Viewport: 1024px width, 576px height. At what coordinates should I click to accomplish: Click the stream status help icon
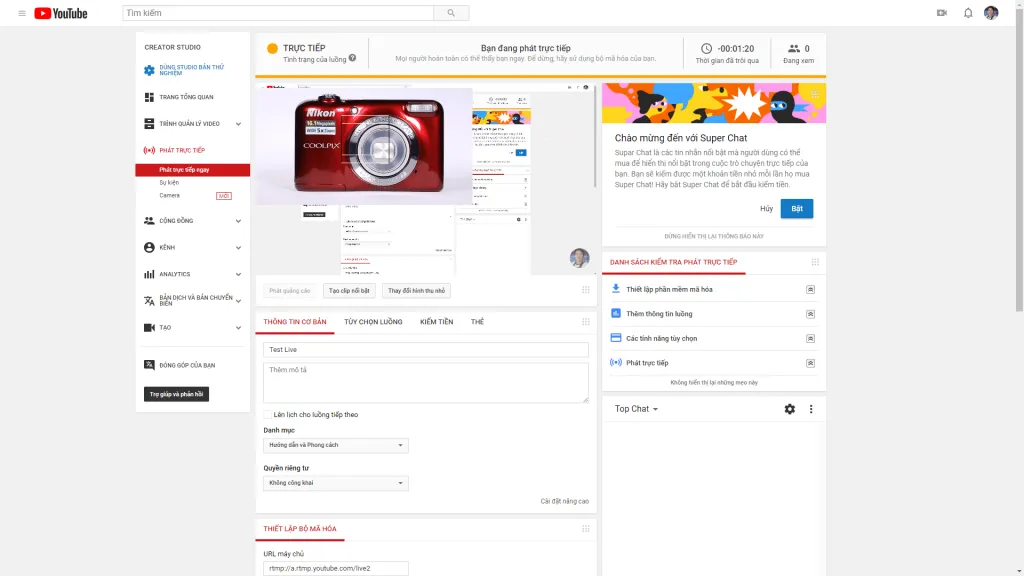point(352,59)
